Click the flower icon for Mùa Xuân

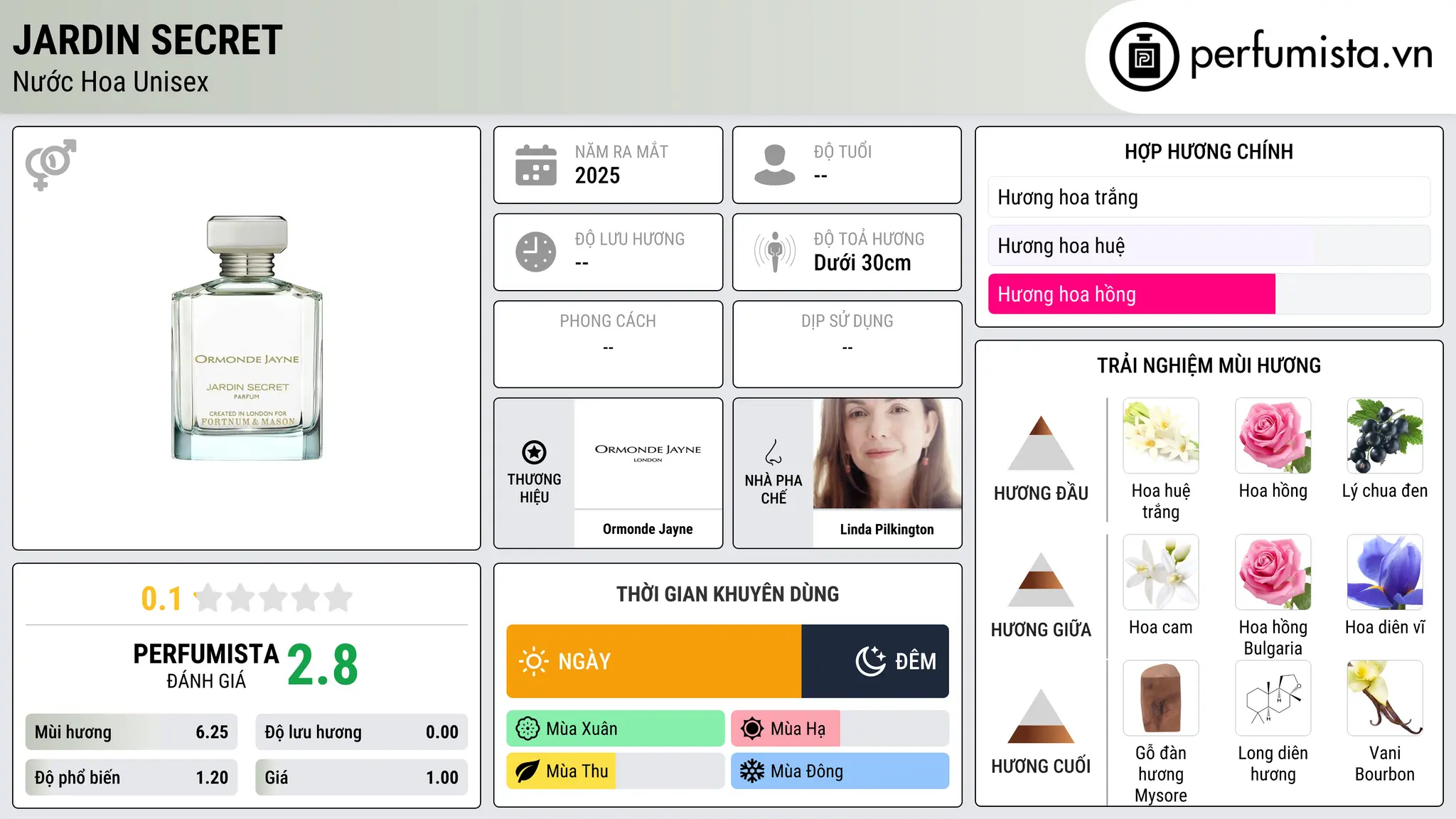528,729
